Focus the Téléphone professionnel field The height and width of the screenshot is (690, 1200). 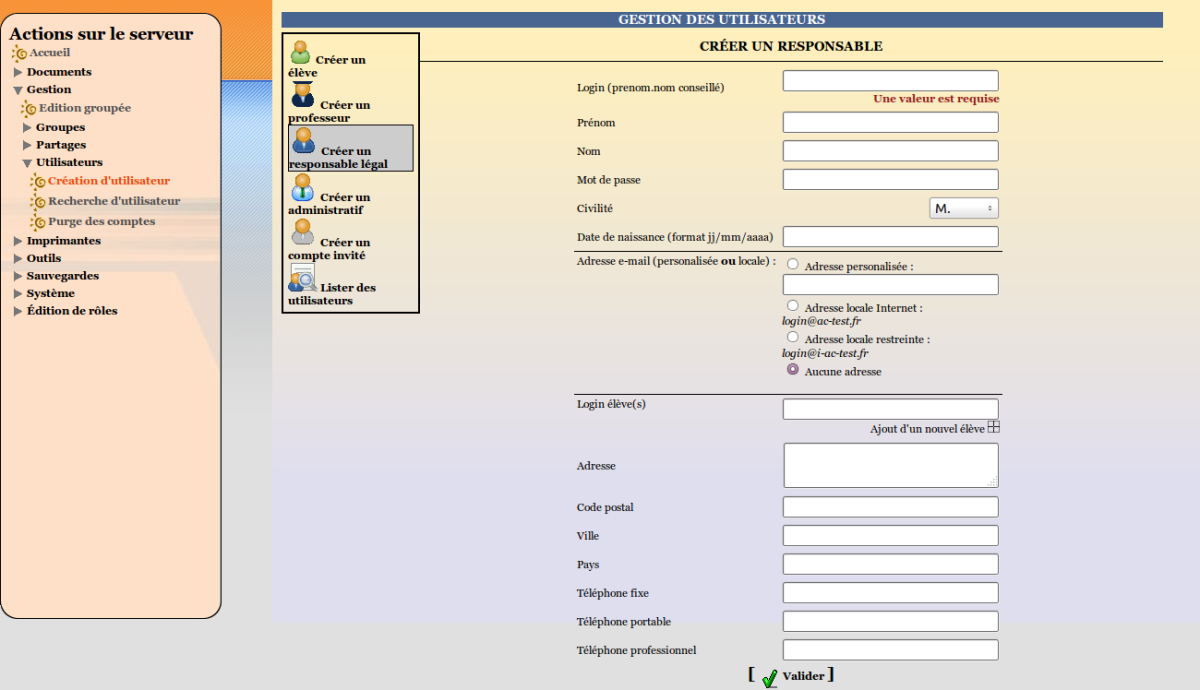point(891,650)
